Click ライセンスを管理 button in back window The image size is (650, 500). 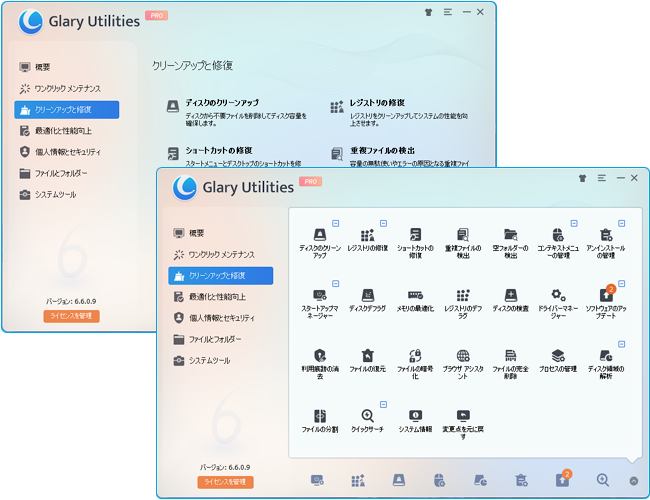click(71, 316)
